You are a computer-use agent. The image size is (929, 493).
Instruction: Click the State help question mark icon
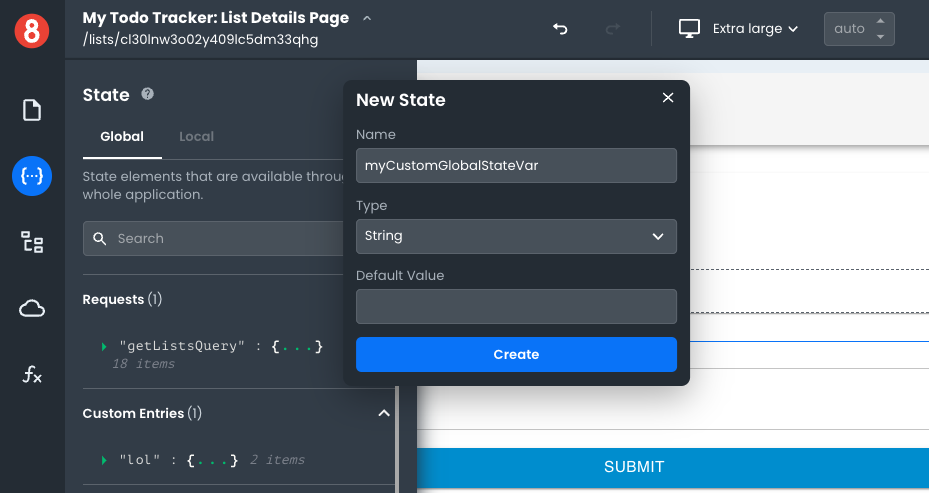coord(148,94)
